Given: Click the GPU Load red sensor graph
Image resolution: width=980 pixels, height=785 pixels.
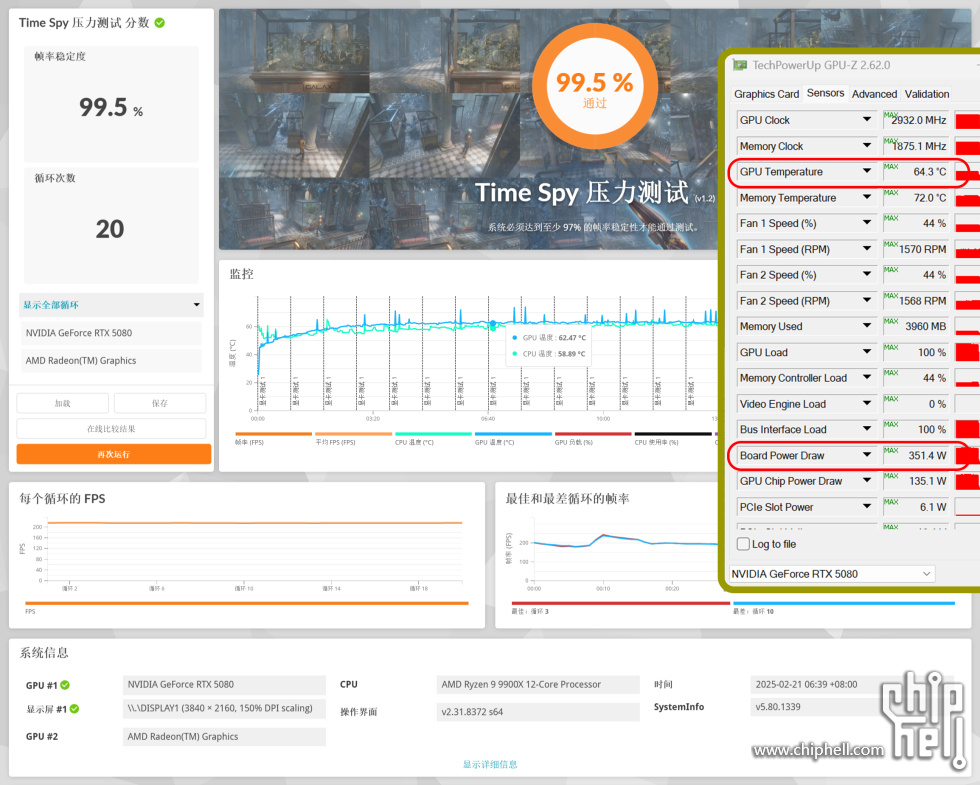Looking at the screenshot, I should click(967, 352).
